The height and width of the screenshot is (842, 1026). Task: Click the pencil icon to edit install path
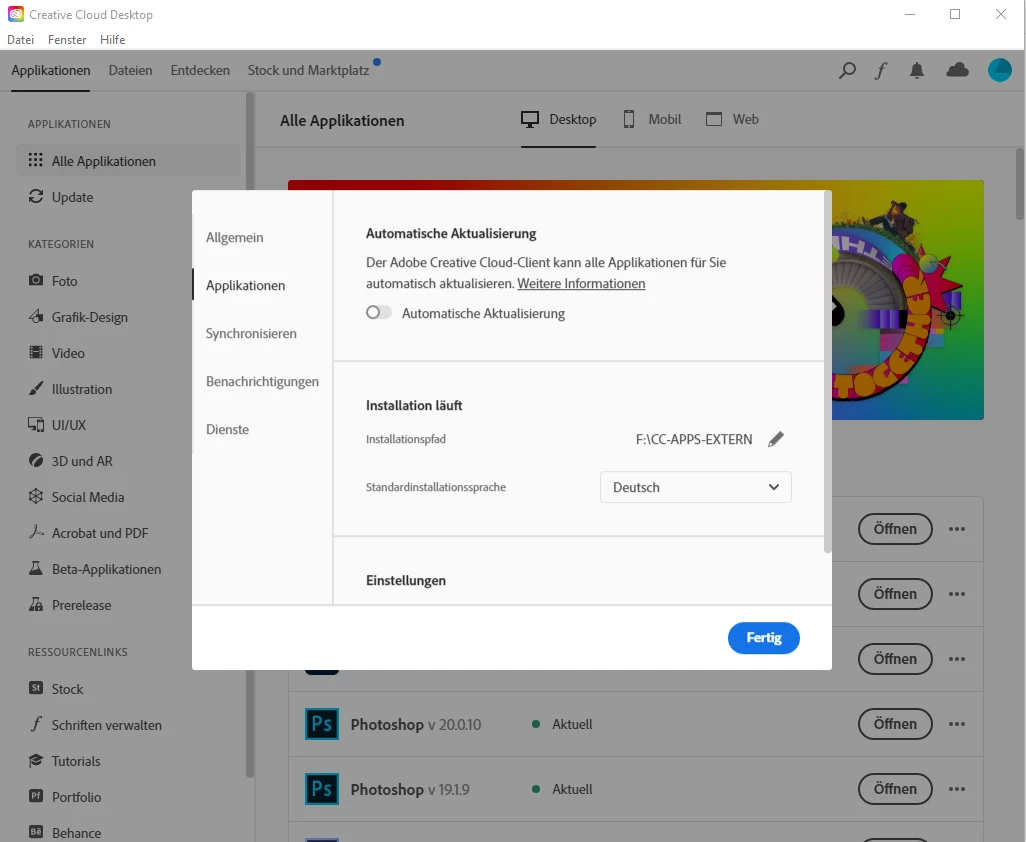click(775, 439)
